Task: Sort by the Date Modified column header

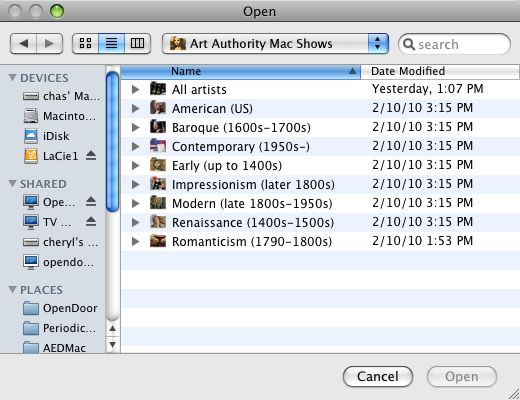Action: pyautogui.click(x=440, y=71)
